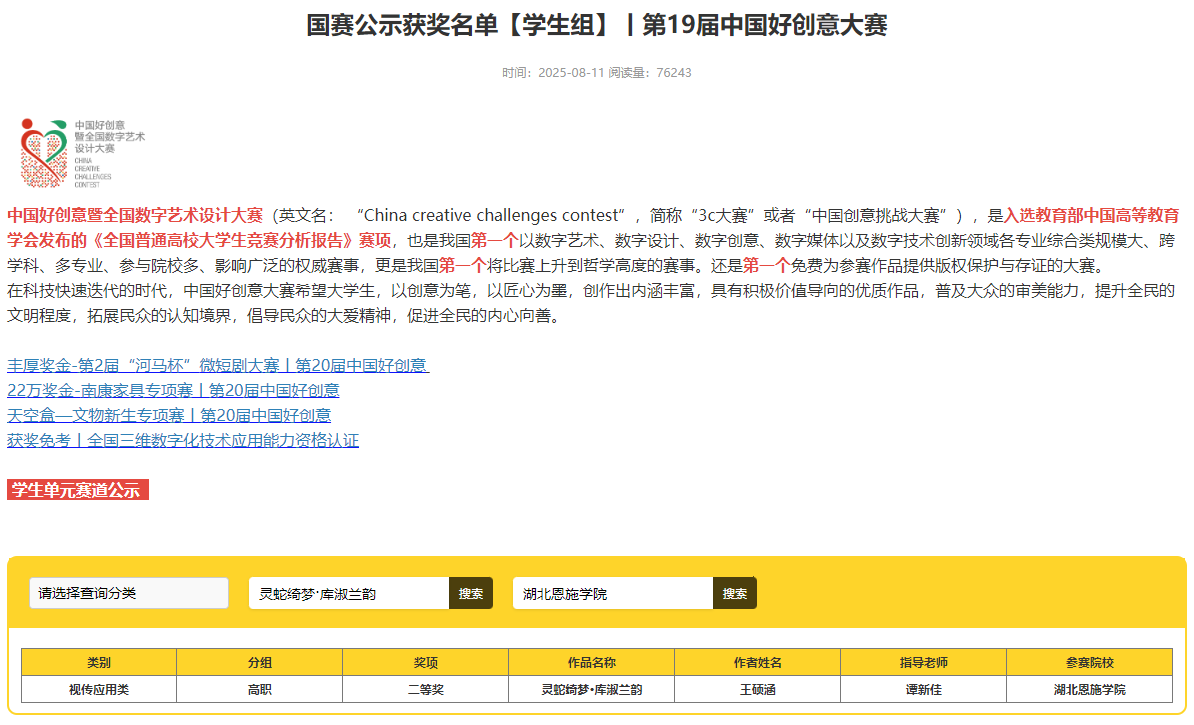
Task: Click the work name search field 灵蛇绮梦·库淑兰韵
Action: 349,593
